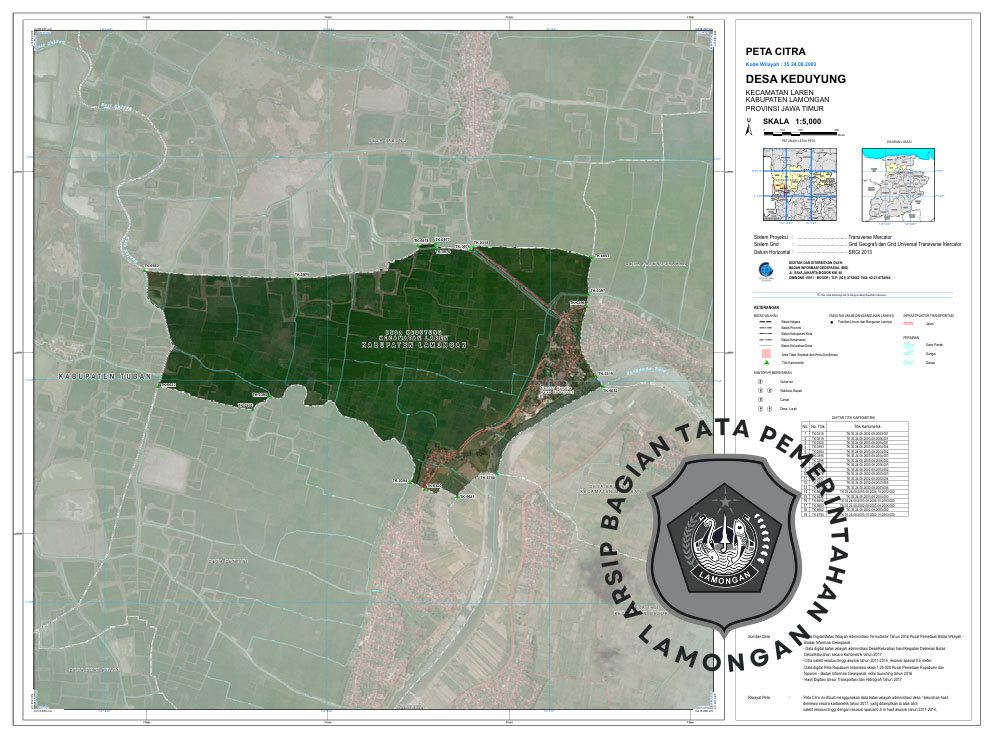Click the Camat office symbol in legend
Screen dimensions: 997x740
760,400
